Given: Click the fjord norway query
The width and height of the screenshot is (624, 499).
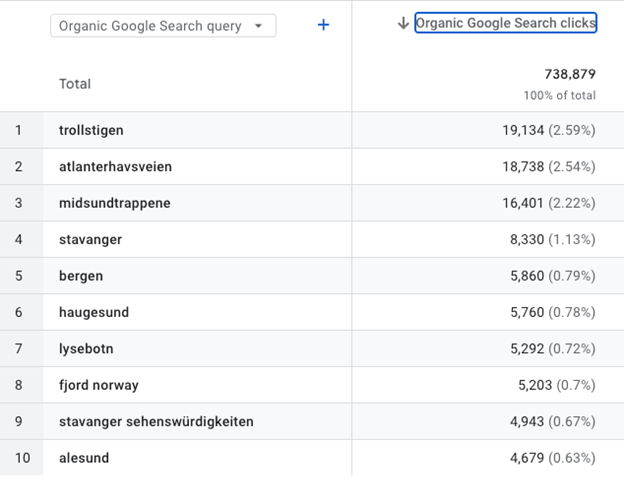Looking at the screenshot, I should (99, 385).
